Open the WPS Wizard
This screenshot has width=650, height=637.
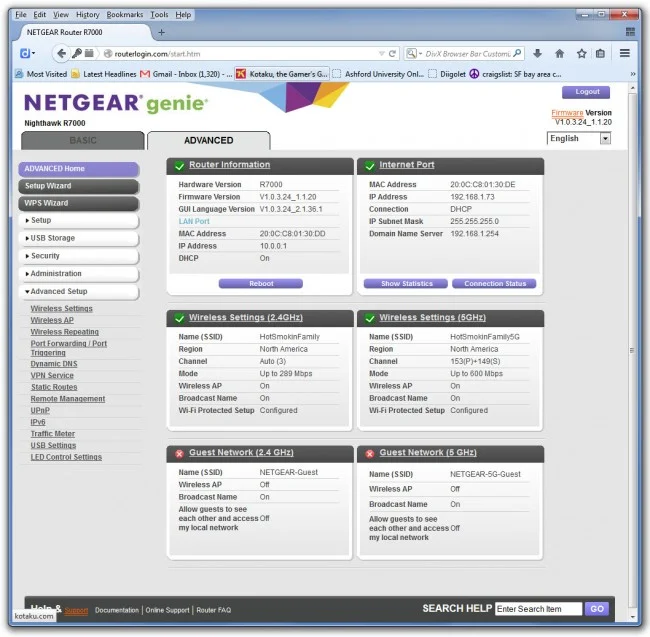[x=78, y=203]
